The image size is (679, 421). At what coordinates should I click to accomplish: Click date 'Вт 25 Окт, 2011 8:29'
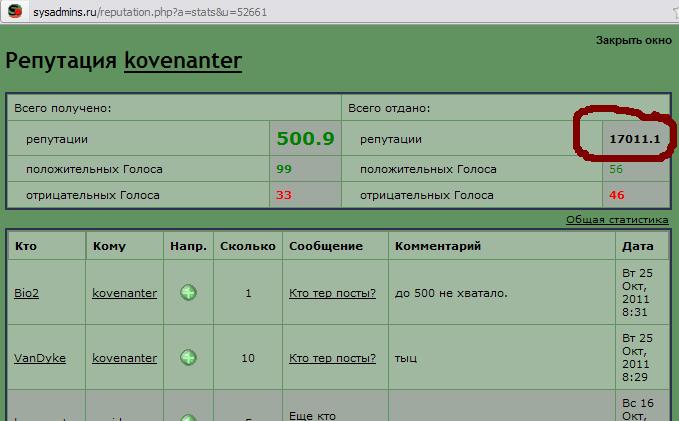click(x=637, y=357)
